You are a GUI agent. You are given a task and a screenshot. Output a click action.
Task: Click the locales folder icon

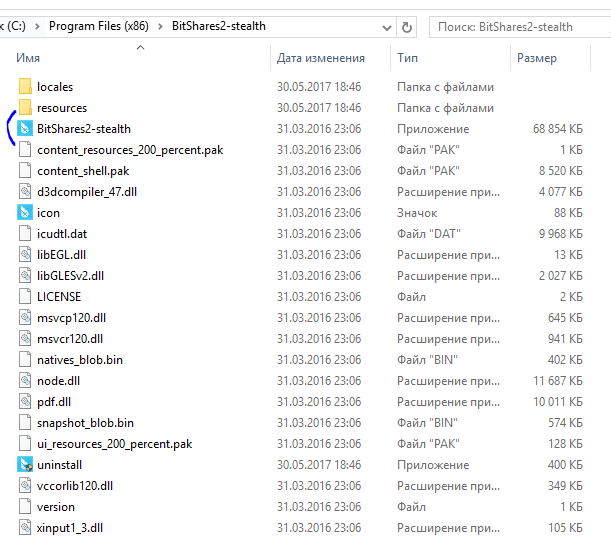tap(25, 87)
